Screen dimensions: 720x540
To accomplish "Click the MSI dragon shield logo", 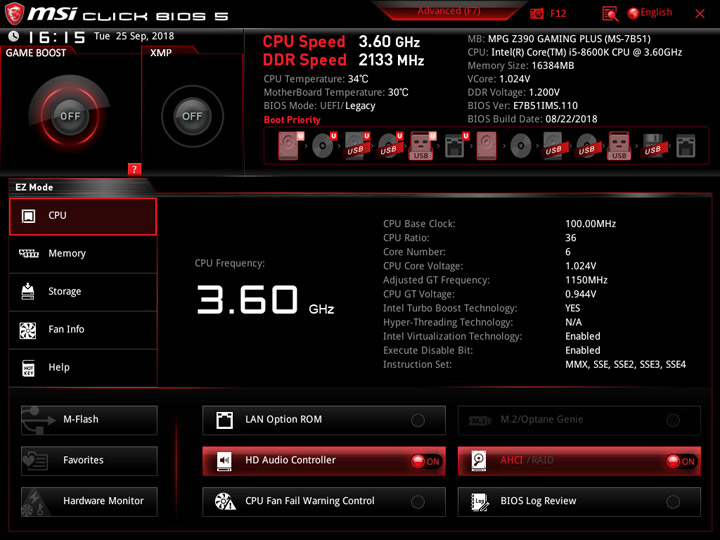I will coord(14,13).
